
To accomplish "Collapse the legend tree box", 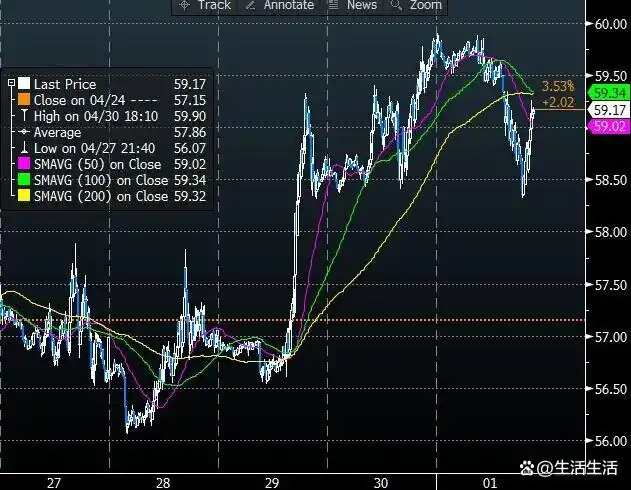I will 10,85.
